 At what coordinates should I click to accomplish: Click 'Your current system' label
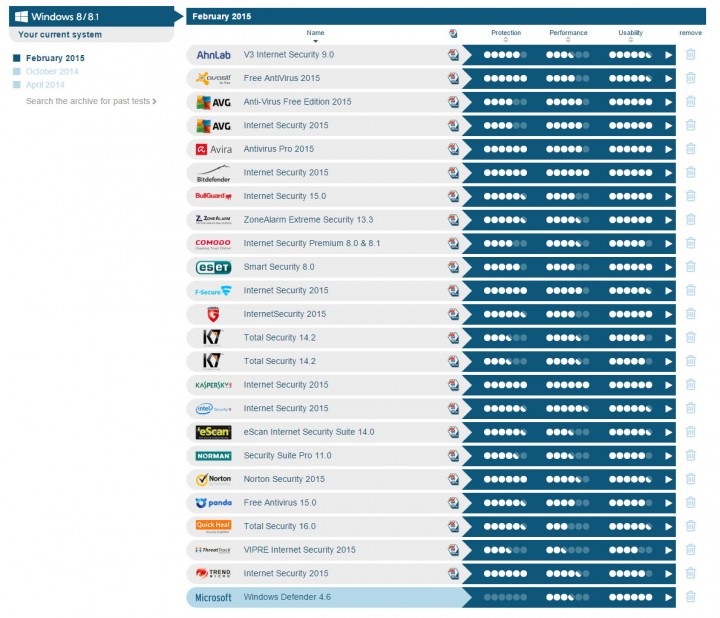(60, 34)
